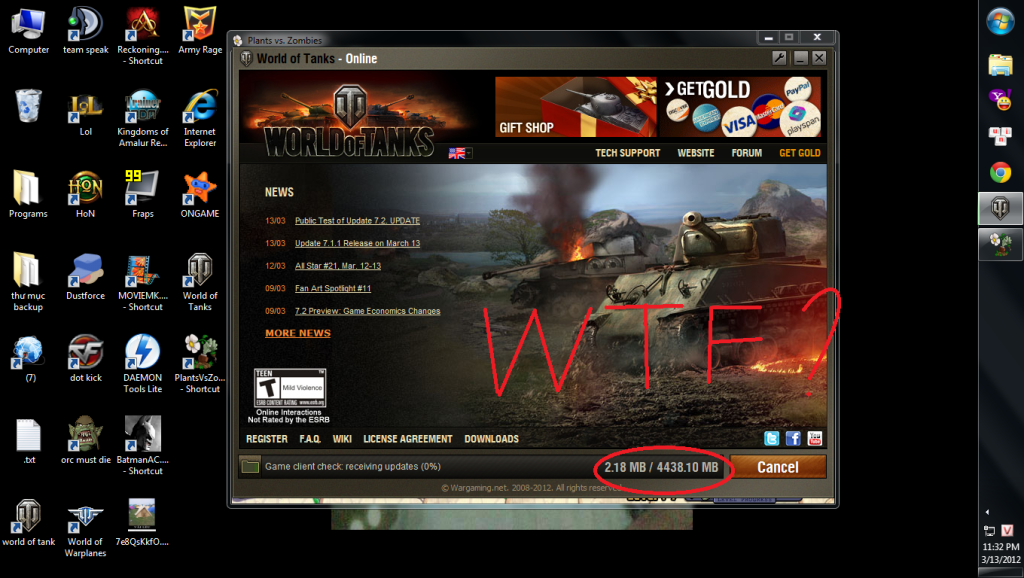The height and width of the screenshot is (578, 1024).
Task: Go to the FORUM menu item
Action: pyautogui.click(x=746, y=153)
